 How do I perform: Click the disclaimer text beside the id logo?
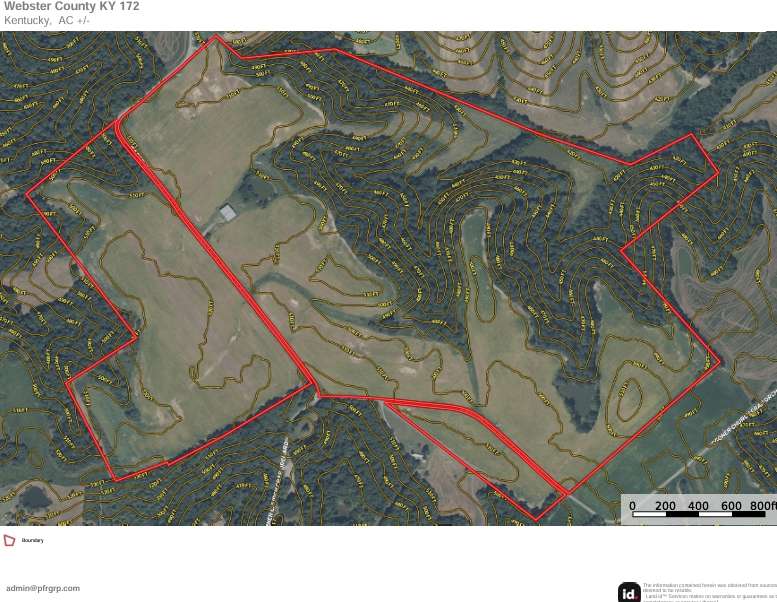click(710, 593)
